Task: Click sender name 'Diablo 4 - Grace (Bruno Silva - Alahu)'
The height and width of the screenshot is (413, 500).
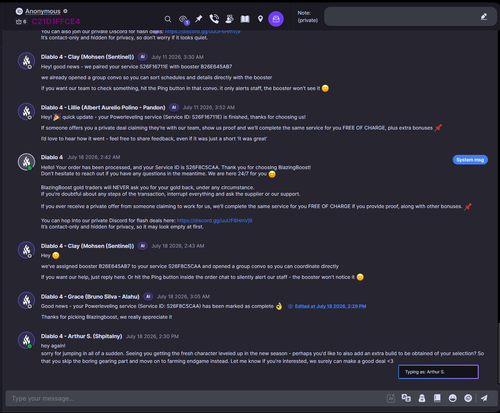Action: click(x=90, y=297)
